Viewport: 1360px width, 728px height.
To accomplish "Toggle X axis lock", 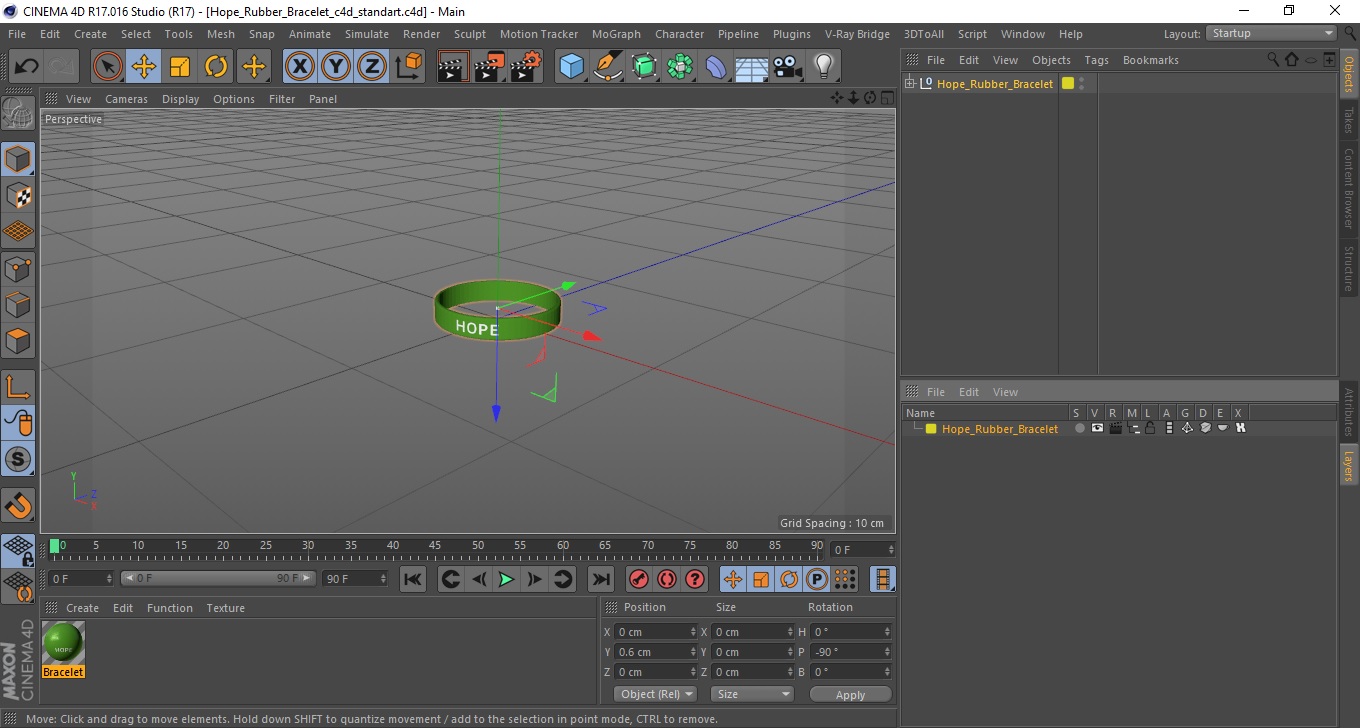I will 300,67.
